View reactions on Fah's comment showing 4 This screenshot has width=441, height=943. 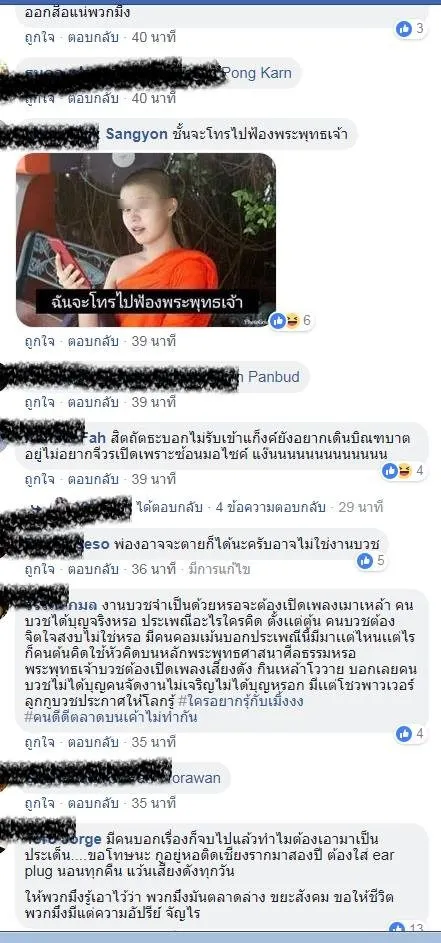point(404,471)
